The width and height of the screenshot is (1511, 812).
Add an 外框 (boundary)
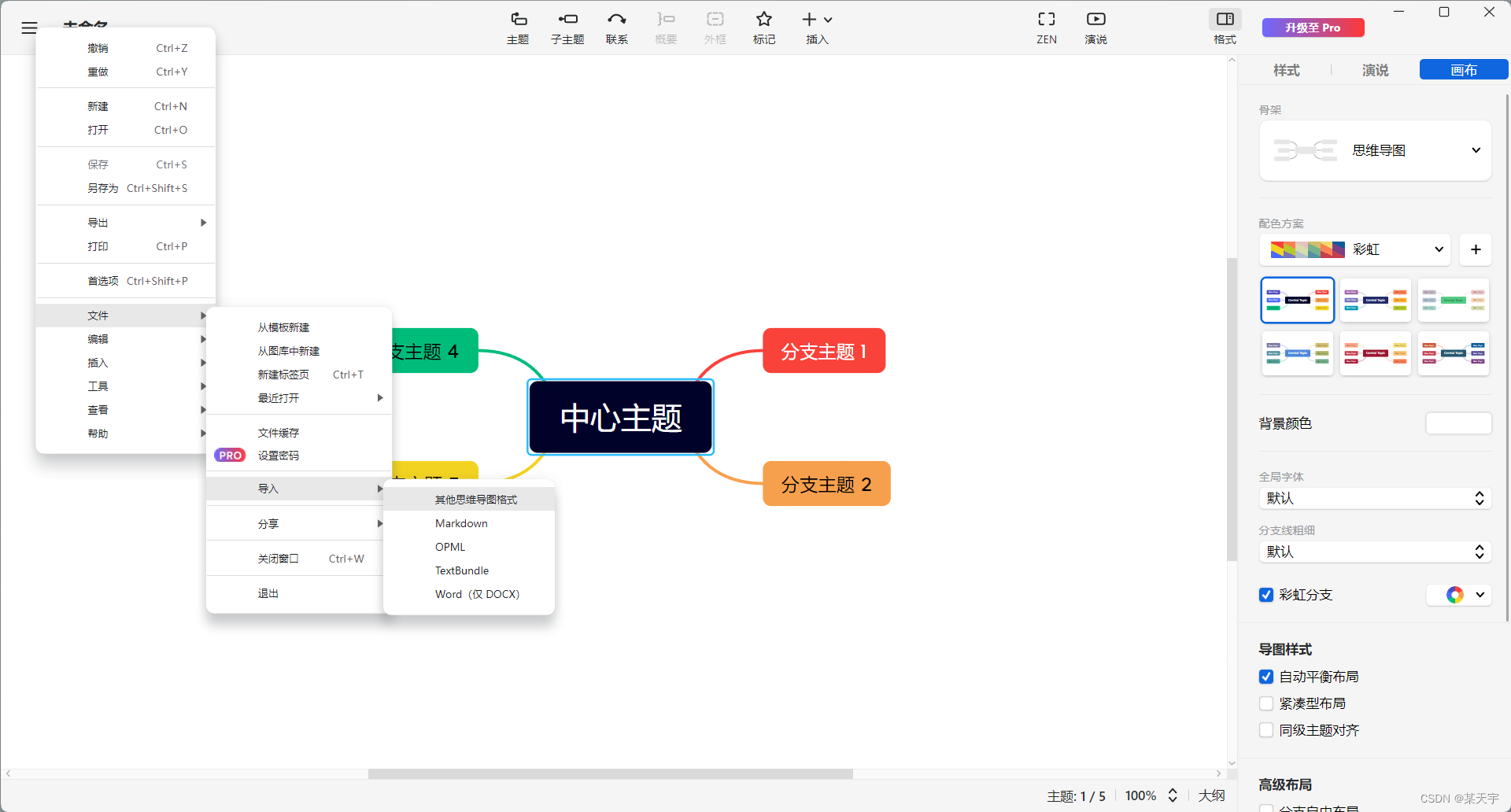pos(715,28)
